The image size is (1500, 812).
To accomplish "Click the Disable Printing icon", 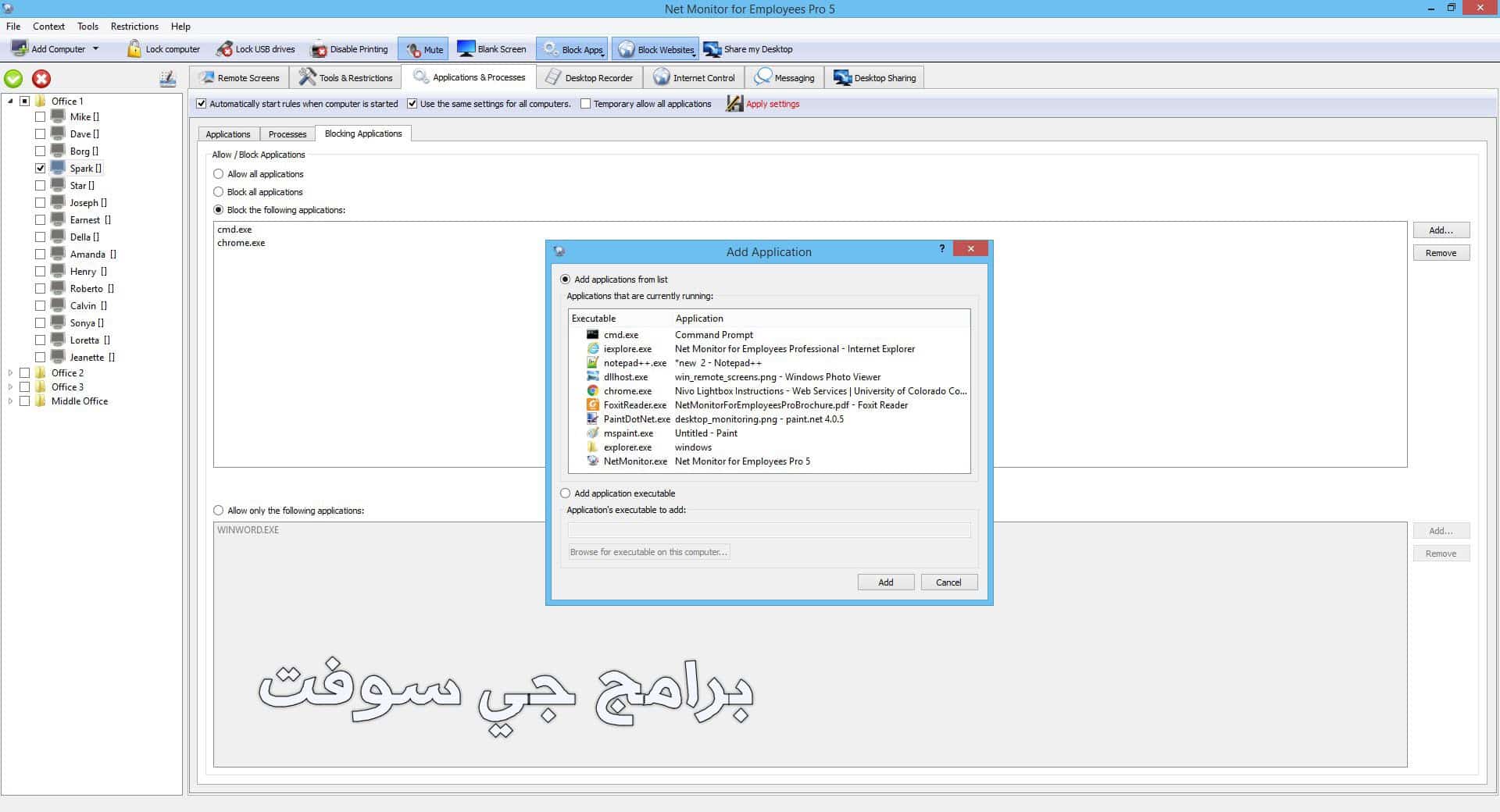I will click(319, 49).
